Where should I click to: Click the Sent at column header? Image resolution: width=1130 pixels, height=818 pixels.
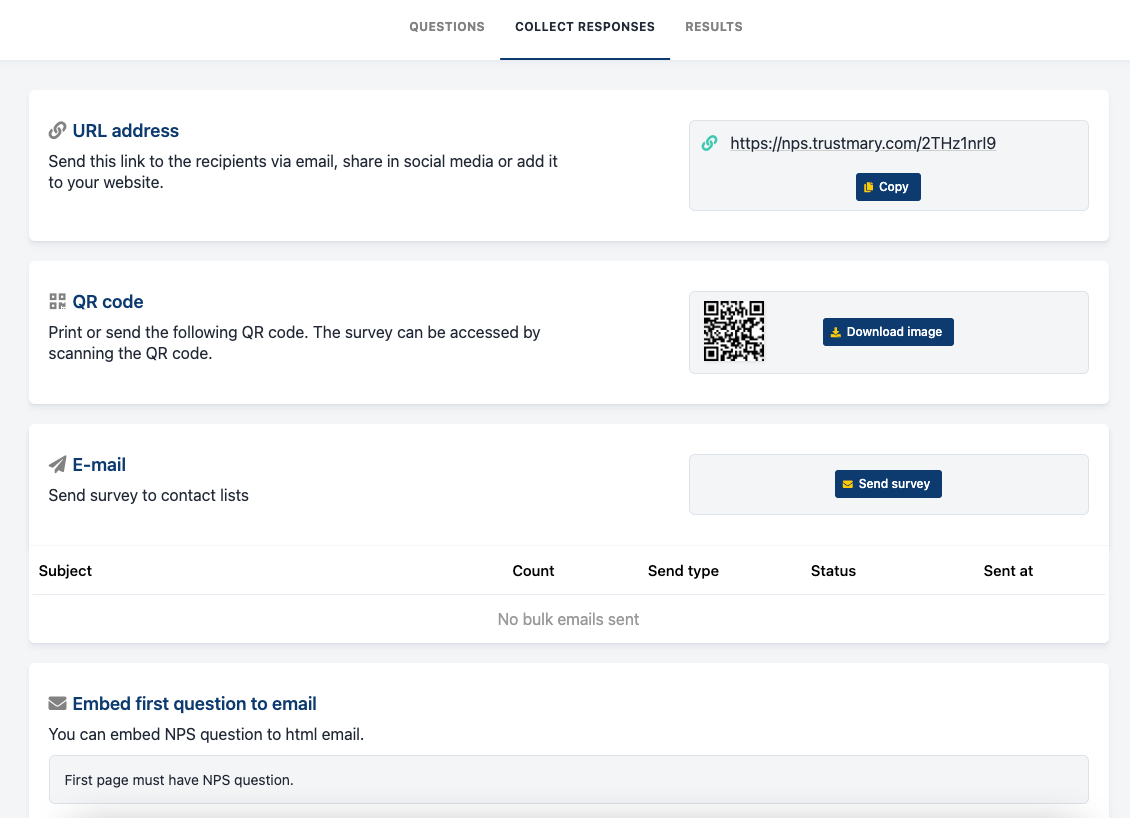[x=1008, y=571]
